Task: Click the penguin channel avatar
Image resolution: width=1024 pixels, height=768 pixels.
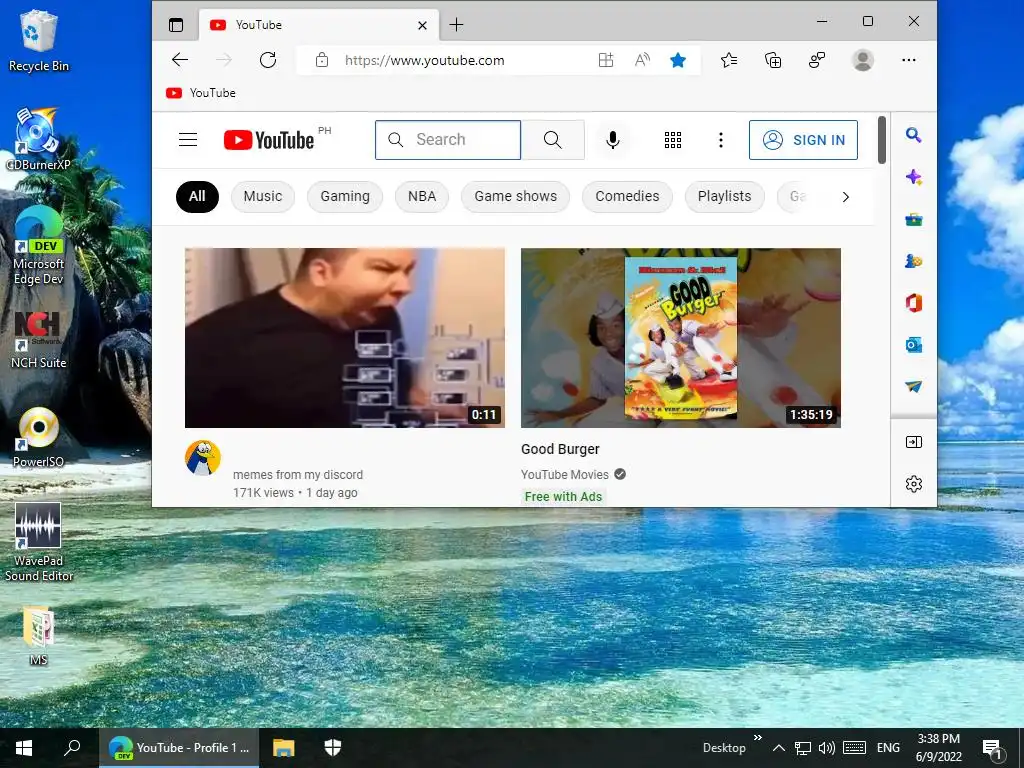Action: [202, 457]
